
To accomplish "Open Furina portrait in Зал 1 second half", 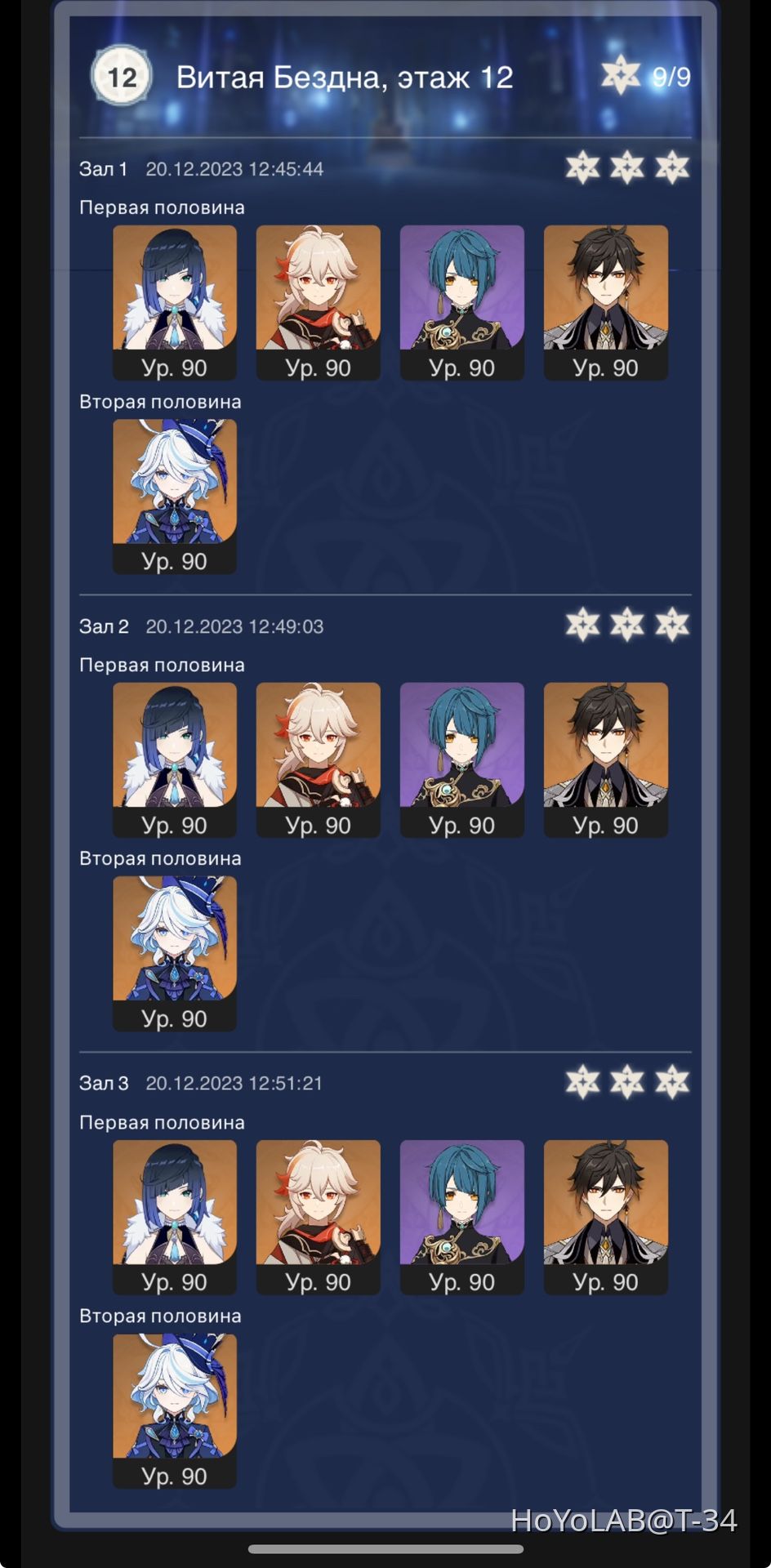I will tap(175, 497).
